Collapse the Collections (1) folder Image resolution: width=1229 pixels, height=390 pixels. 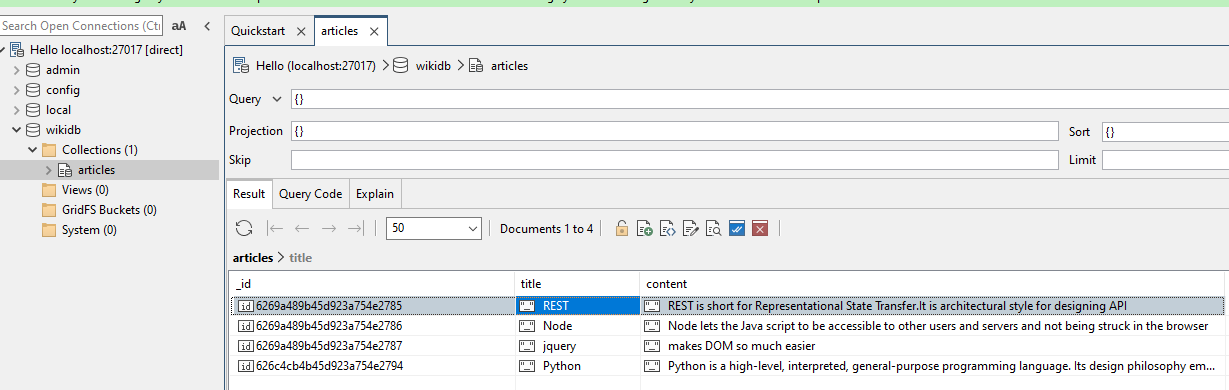click(x=33, y=150)
